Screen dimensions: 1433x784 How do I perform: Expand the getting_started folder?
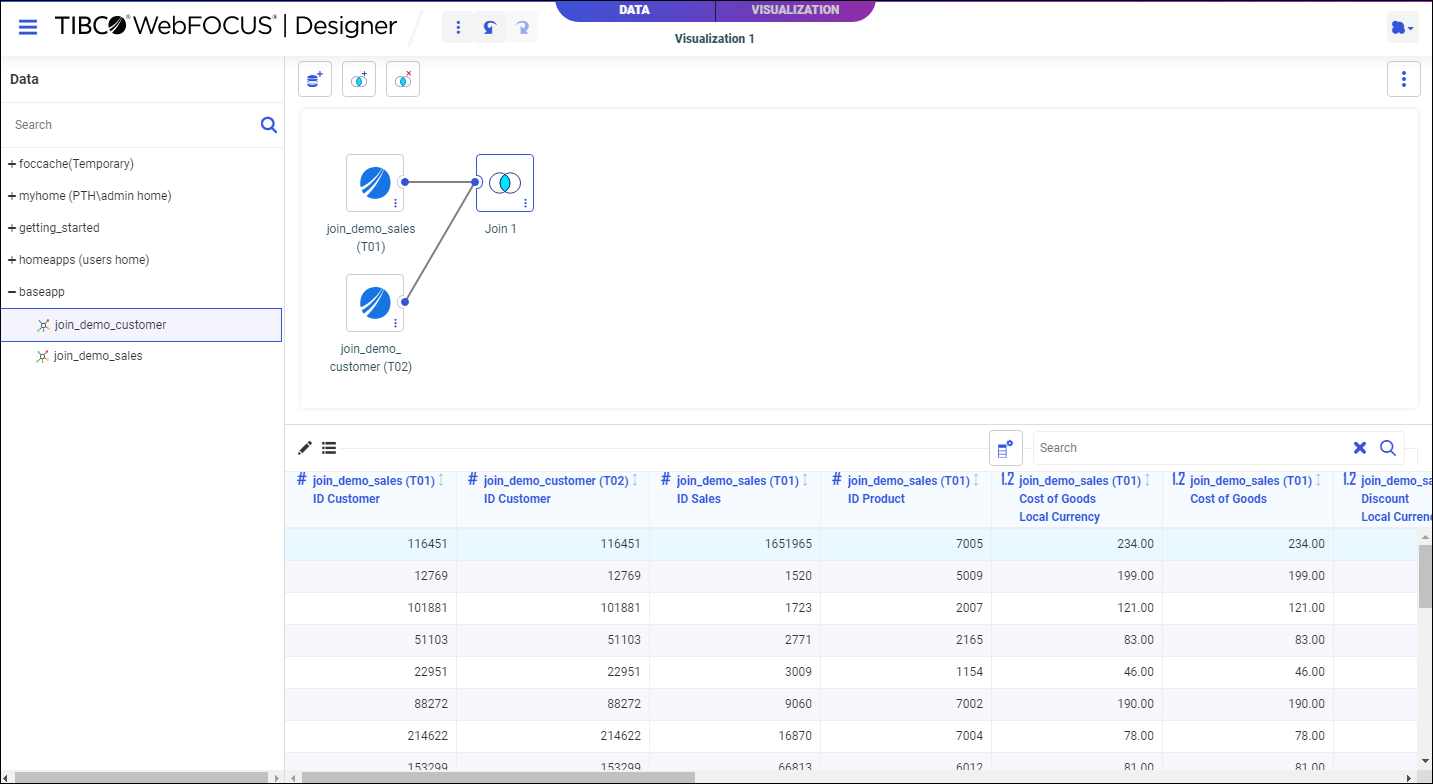(x=12, y=228)
